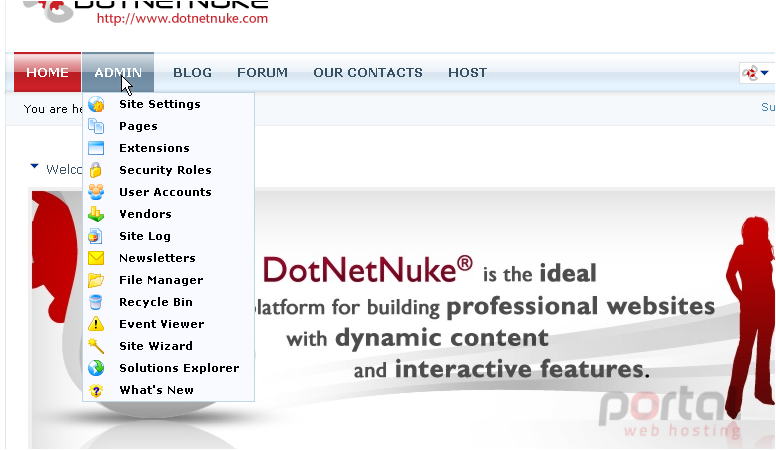Click the Solutions Explorer globe icon
The width and height of the screenshot is (776, 450).
pyautogui.click(x=96, y=368)
